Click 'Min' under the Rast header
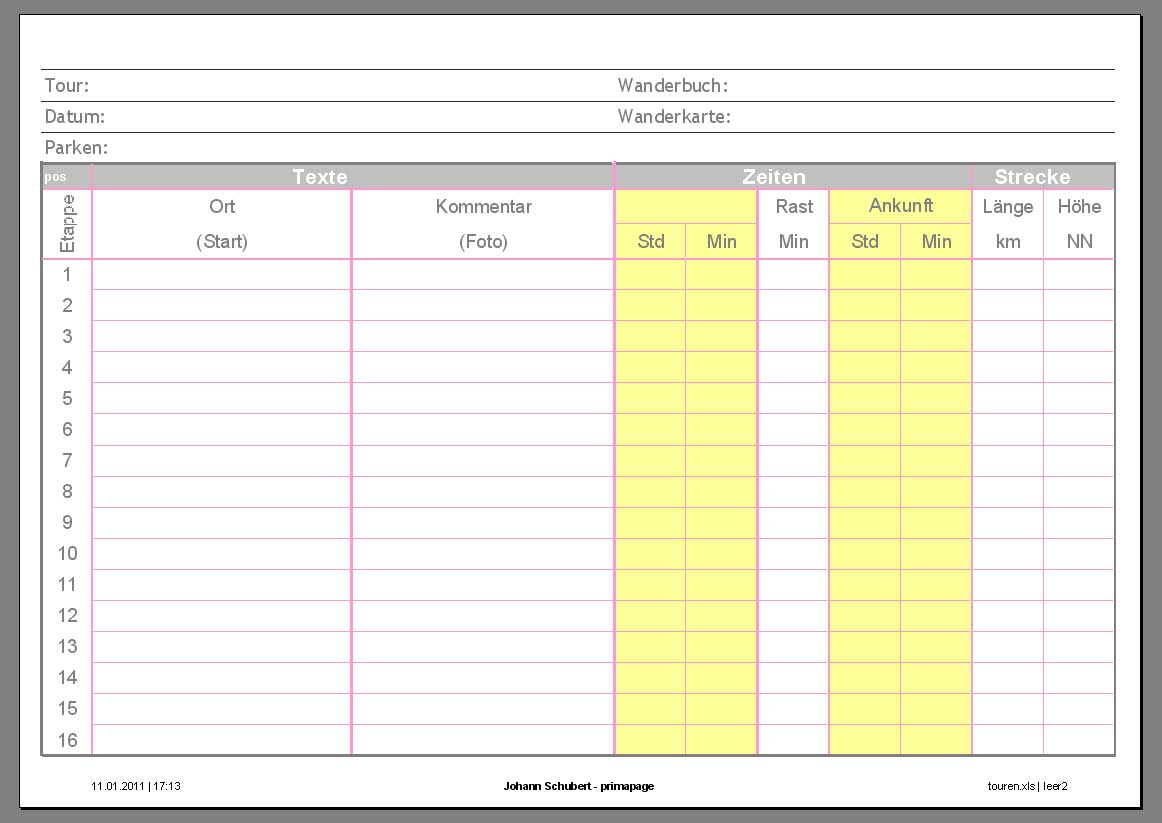This screenshot has height=823, width=1162. click(794, 241)
